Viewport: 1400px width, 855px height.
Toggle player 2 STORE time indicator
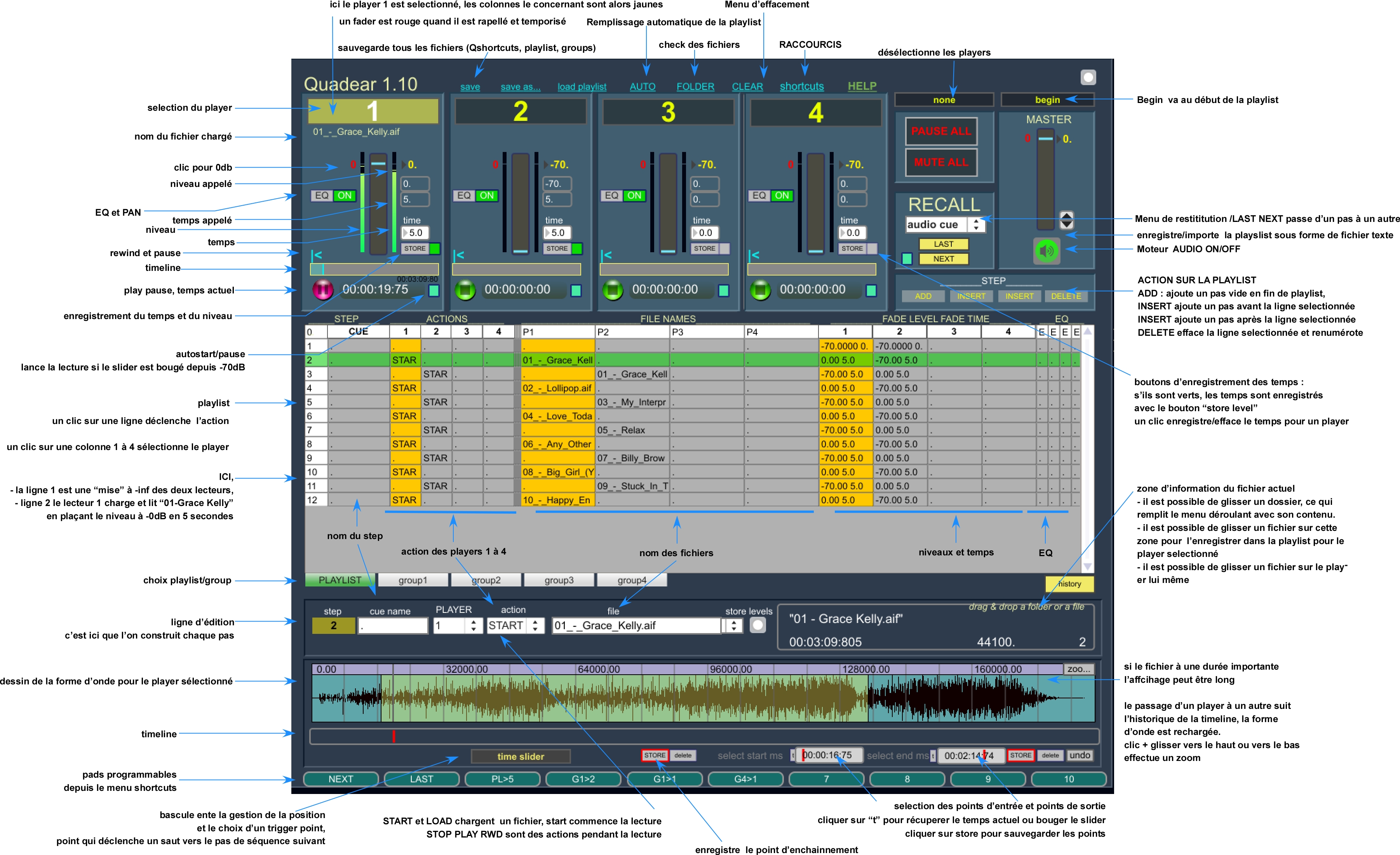tap(576, 248)
